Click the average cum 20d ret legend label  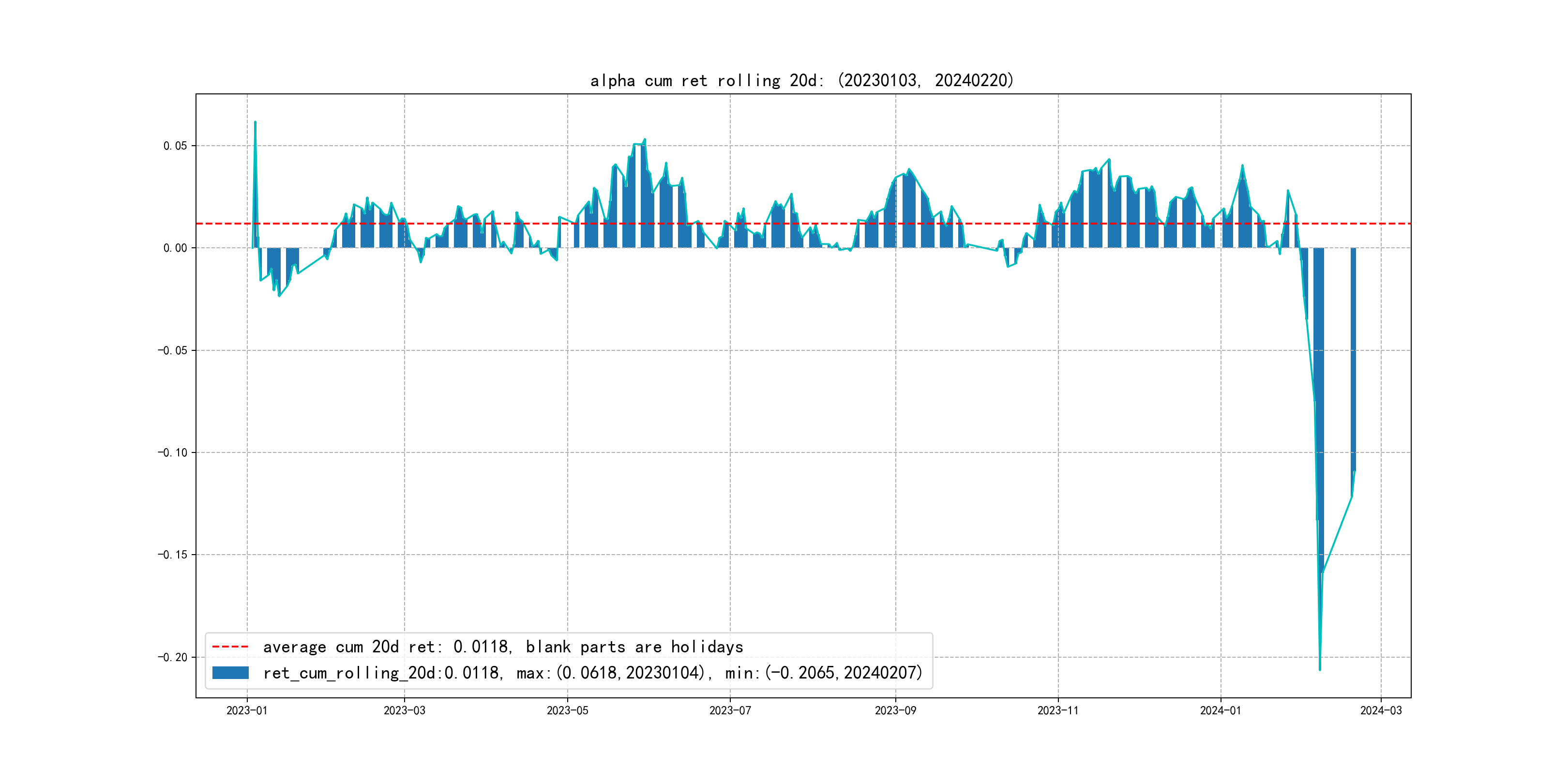tap(503, 647)
